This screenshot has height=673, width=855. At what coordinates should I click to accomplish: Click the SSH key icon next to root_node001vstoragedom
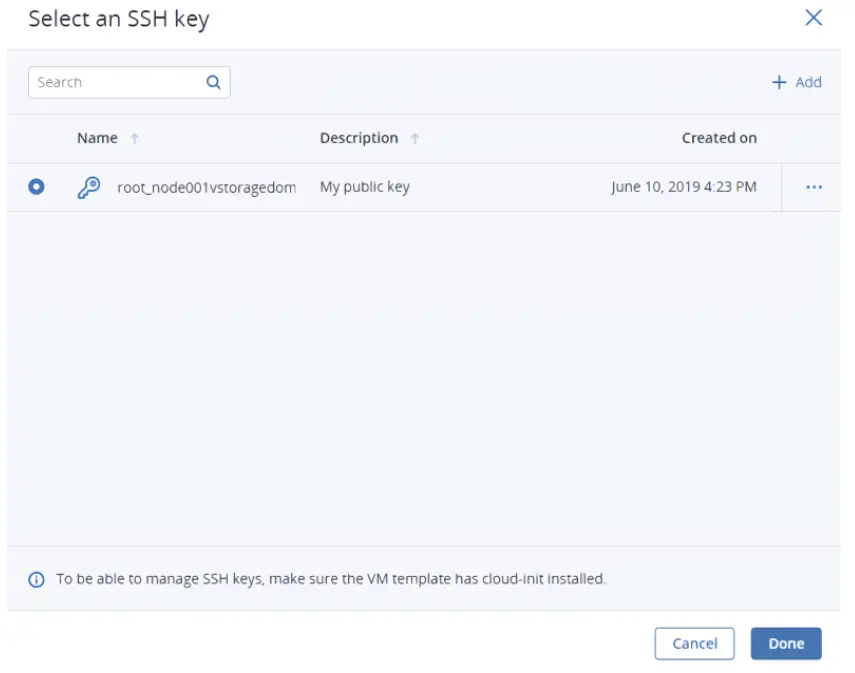(90, 187)
